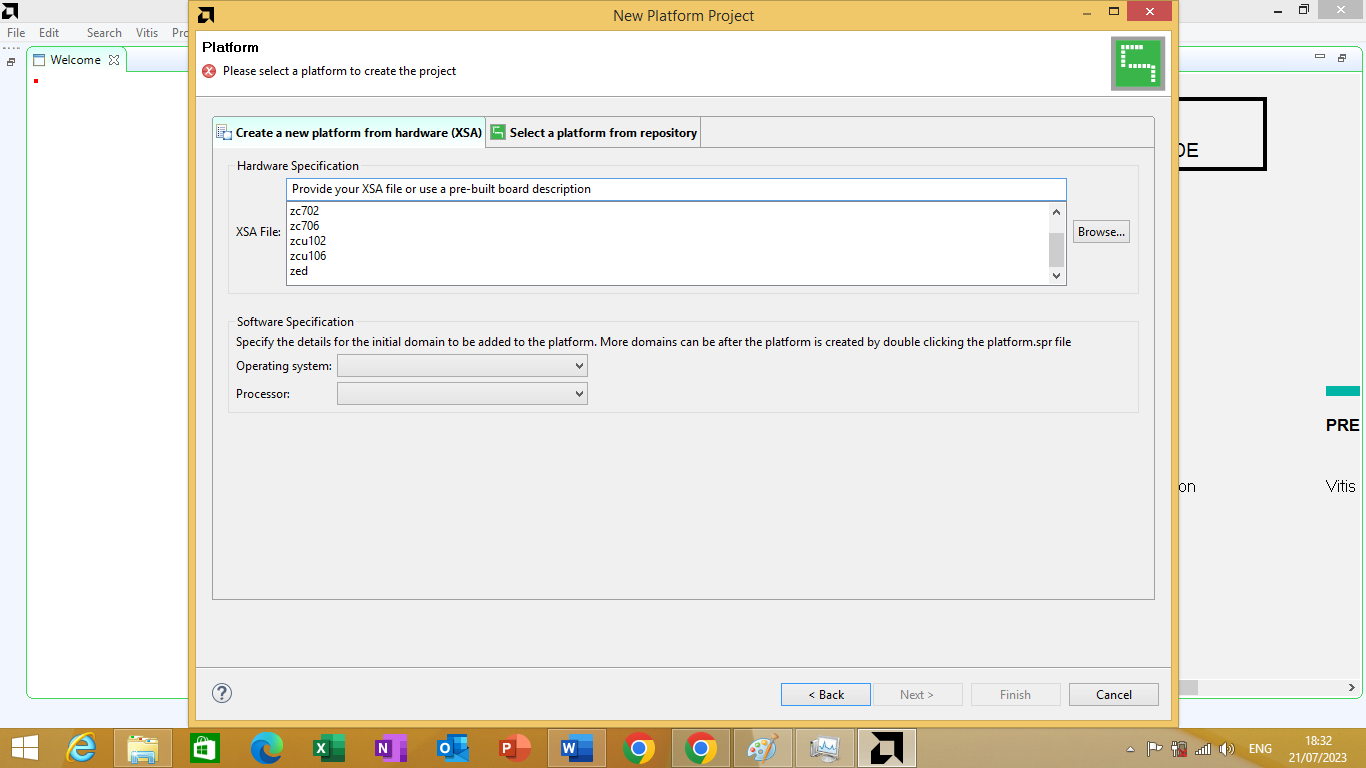
Task: Switch to Create a new platform from hardware tab
Action: (x=349, y=132)
